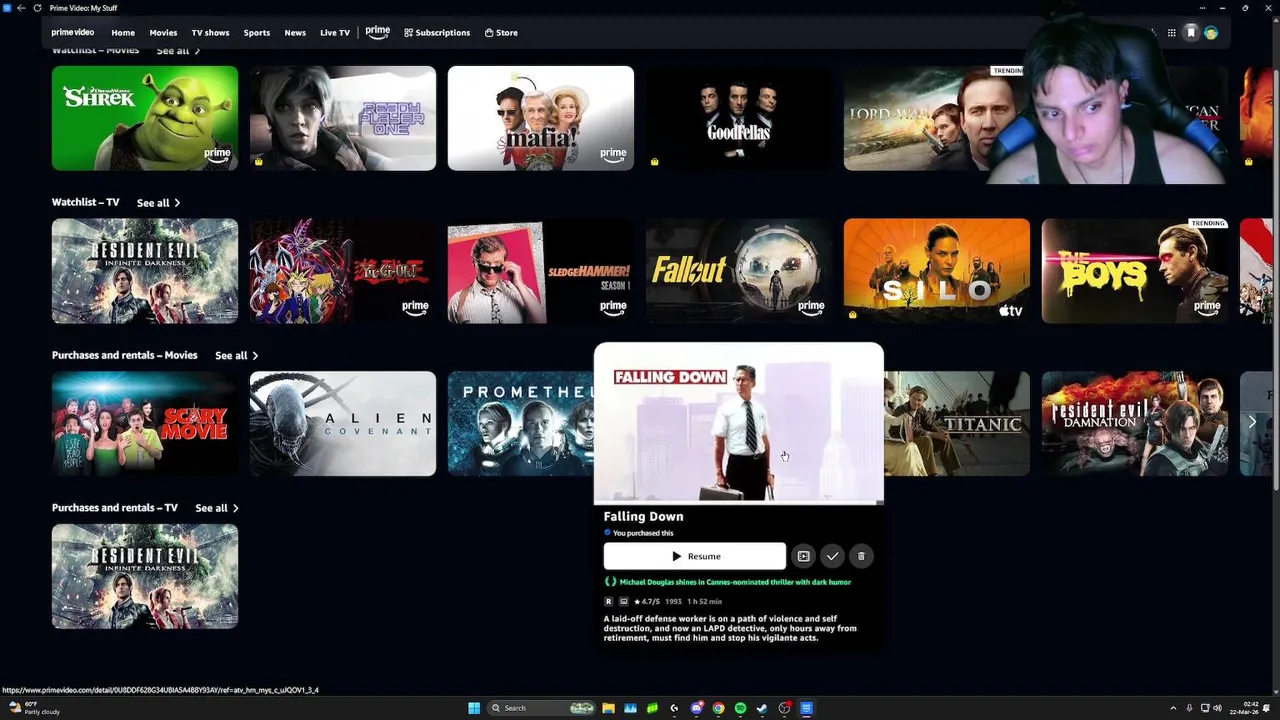This screenshot has width=1280, height=720.
Task: Expand Purchases and rentals – TV See all
Action: (216, 508)
